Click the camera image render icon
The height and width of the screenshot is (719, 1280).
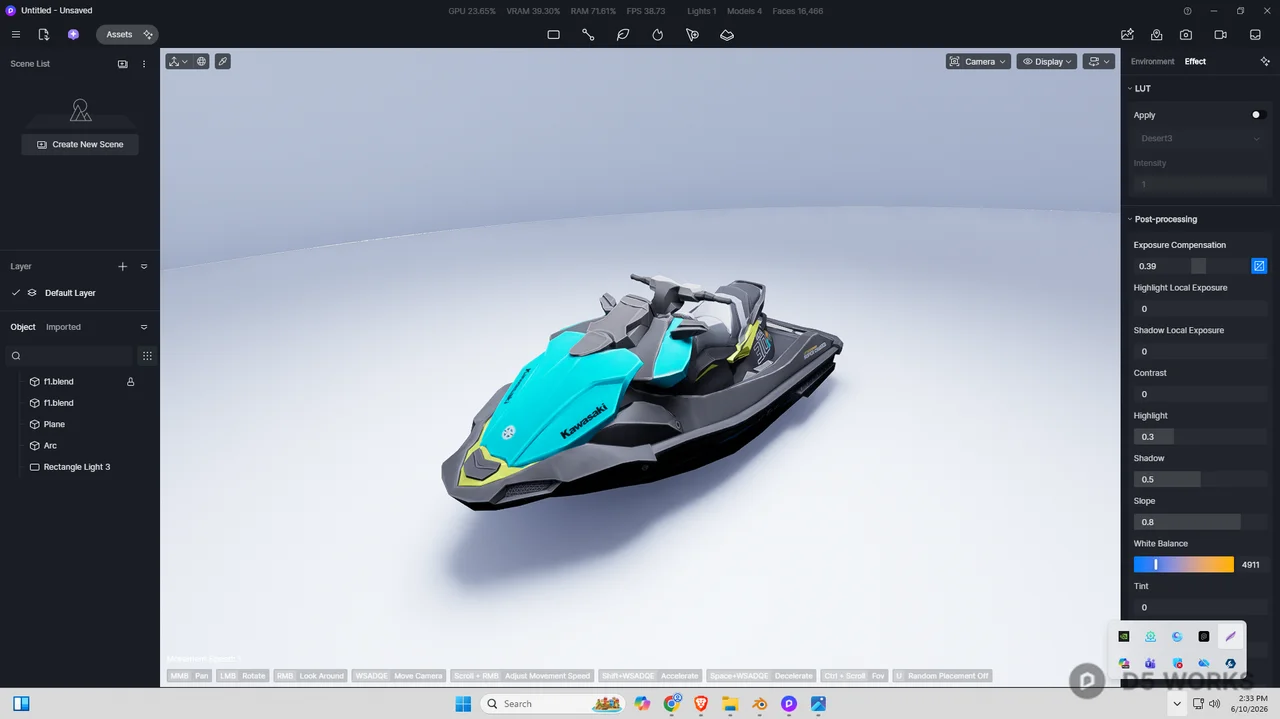point(1186,34)
